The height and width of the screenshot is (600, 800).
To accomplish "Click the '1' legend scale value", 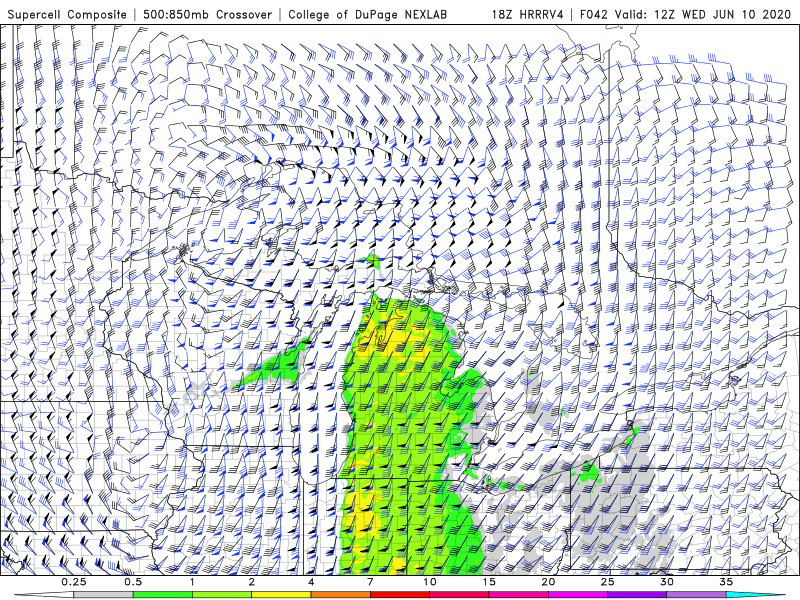I will pyautogui.click(x=192, y=582).
